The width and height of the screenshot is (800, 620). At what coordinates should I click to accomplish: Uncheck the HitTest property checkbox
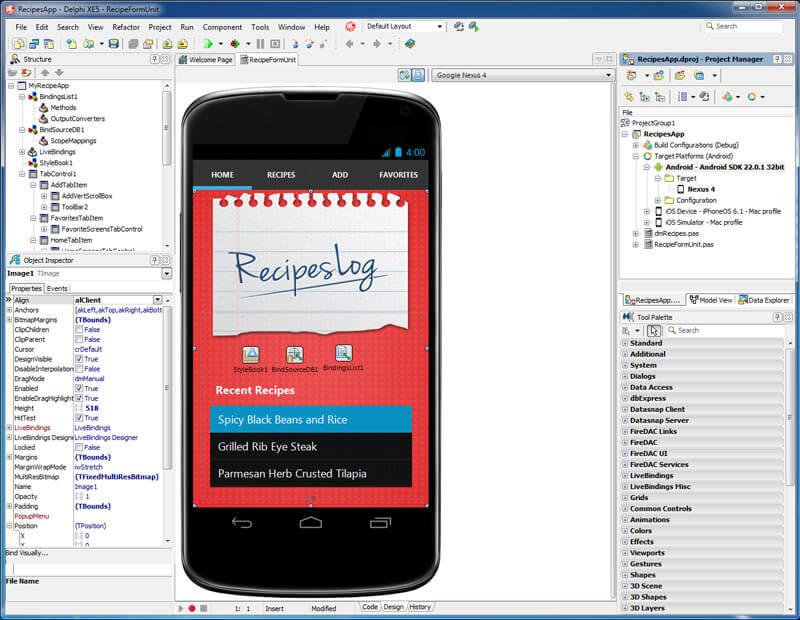79,418
